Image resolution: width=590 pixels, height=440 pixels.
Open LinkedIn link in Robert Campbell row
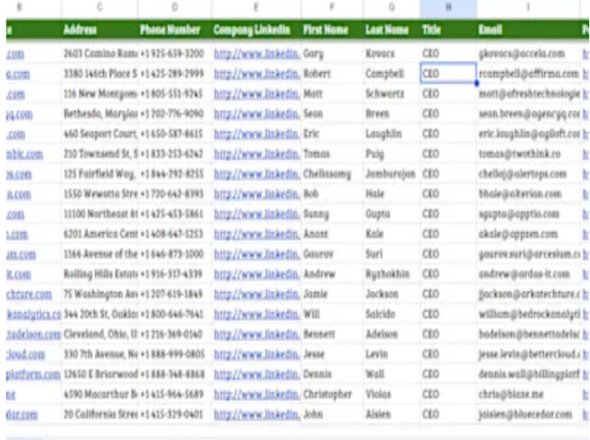257,74
